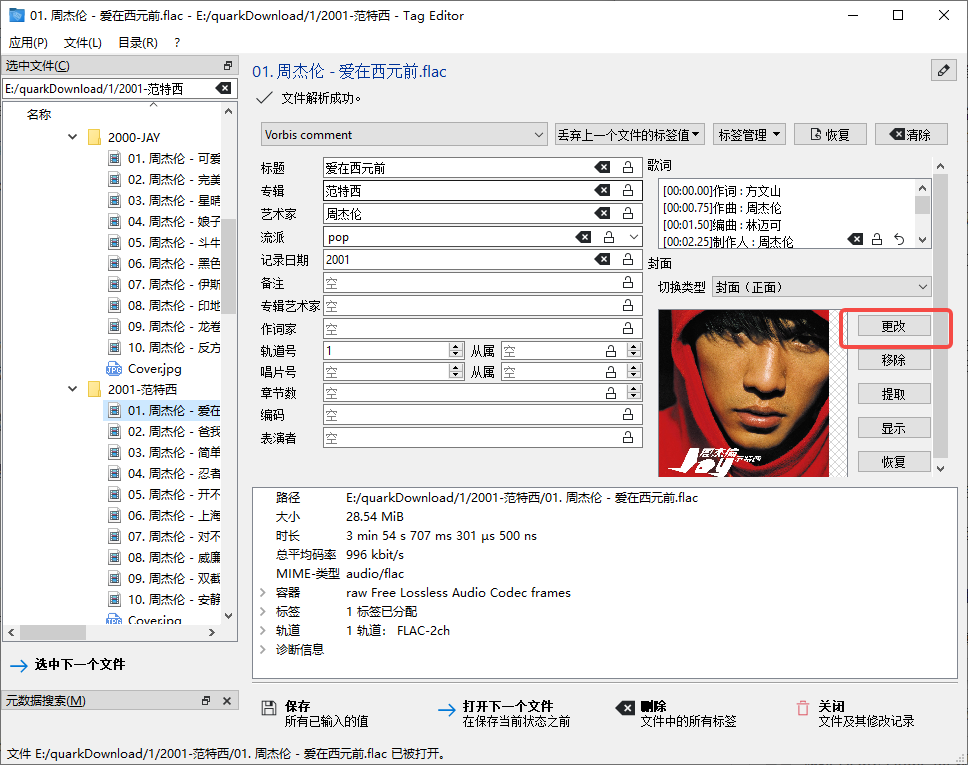Click the floppy disk save icon
The image size is (968, 765).
pyautogui.click(x=269, y=708)
